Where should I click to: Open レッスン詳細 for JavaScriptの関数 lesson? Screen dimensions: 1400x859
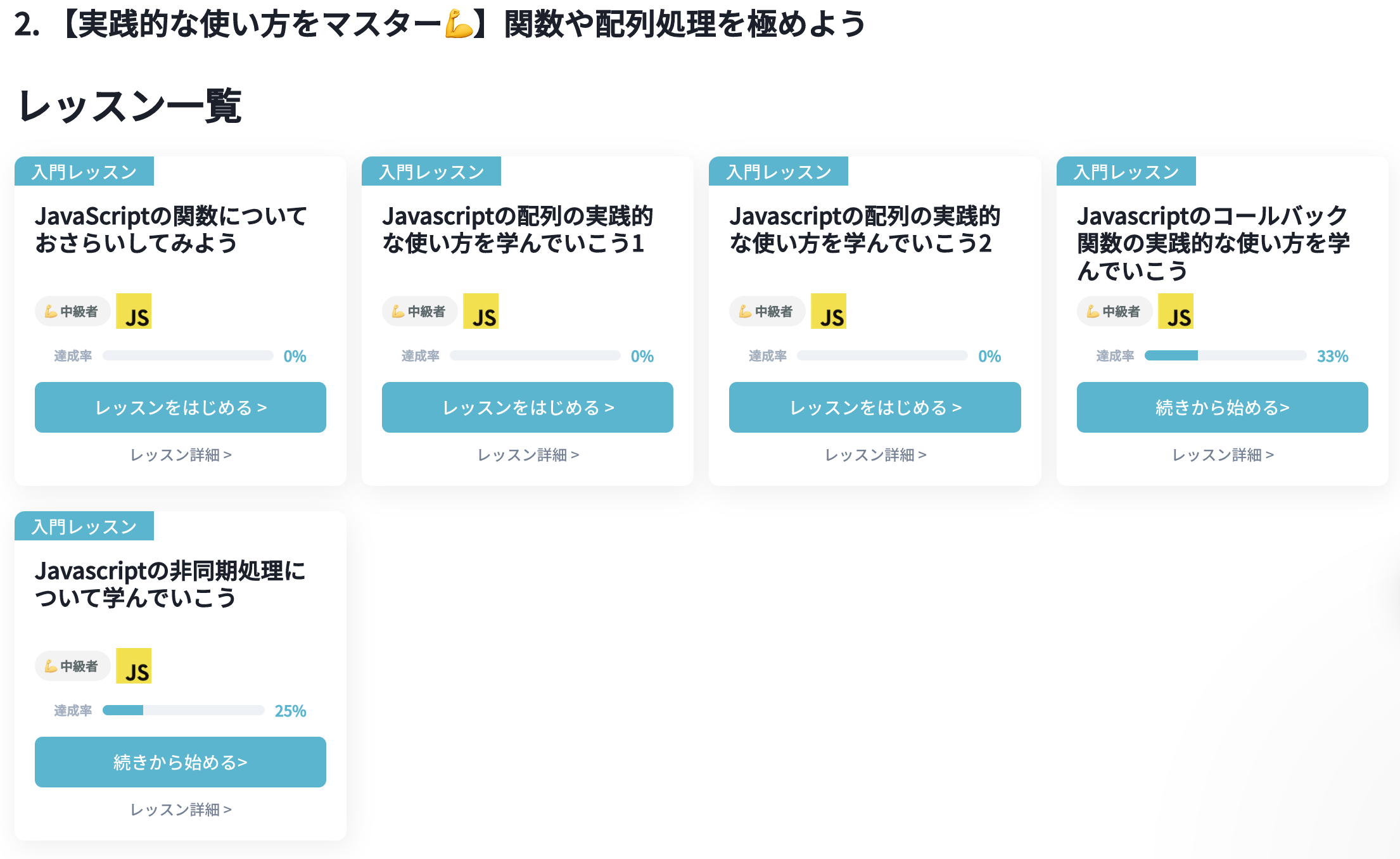click(181, 455)
